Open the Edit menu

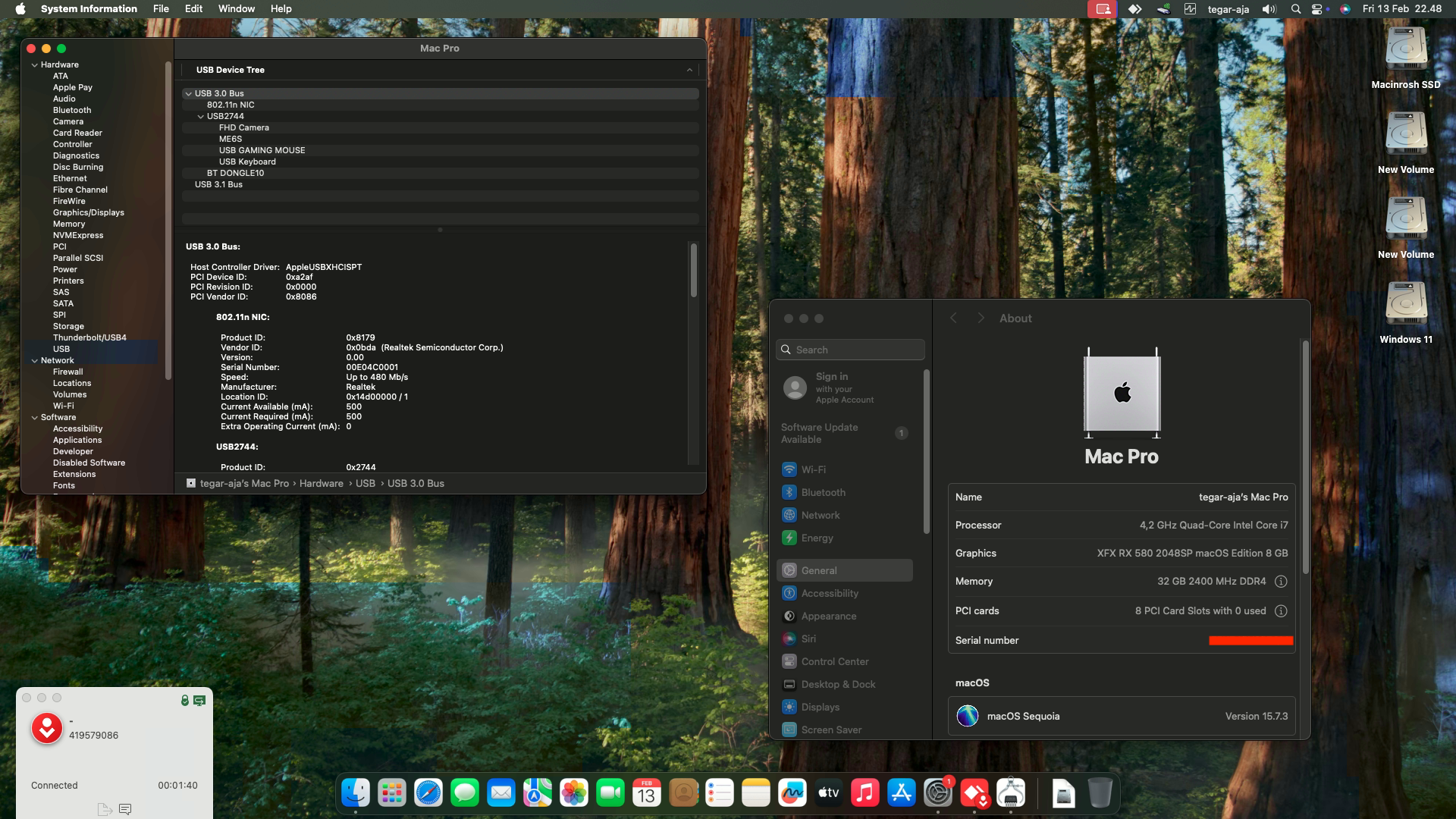194,9
